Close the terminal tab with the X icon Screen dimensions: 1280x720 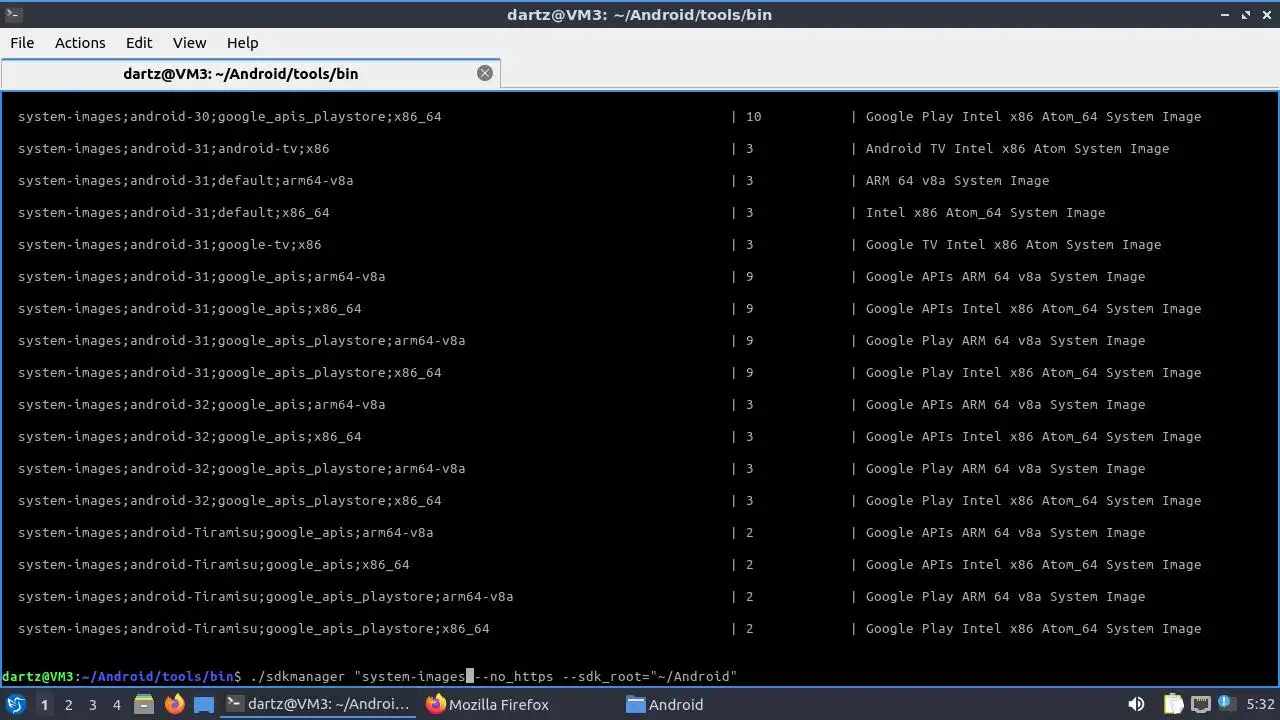tap(485, 73)
